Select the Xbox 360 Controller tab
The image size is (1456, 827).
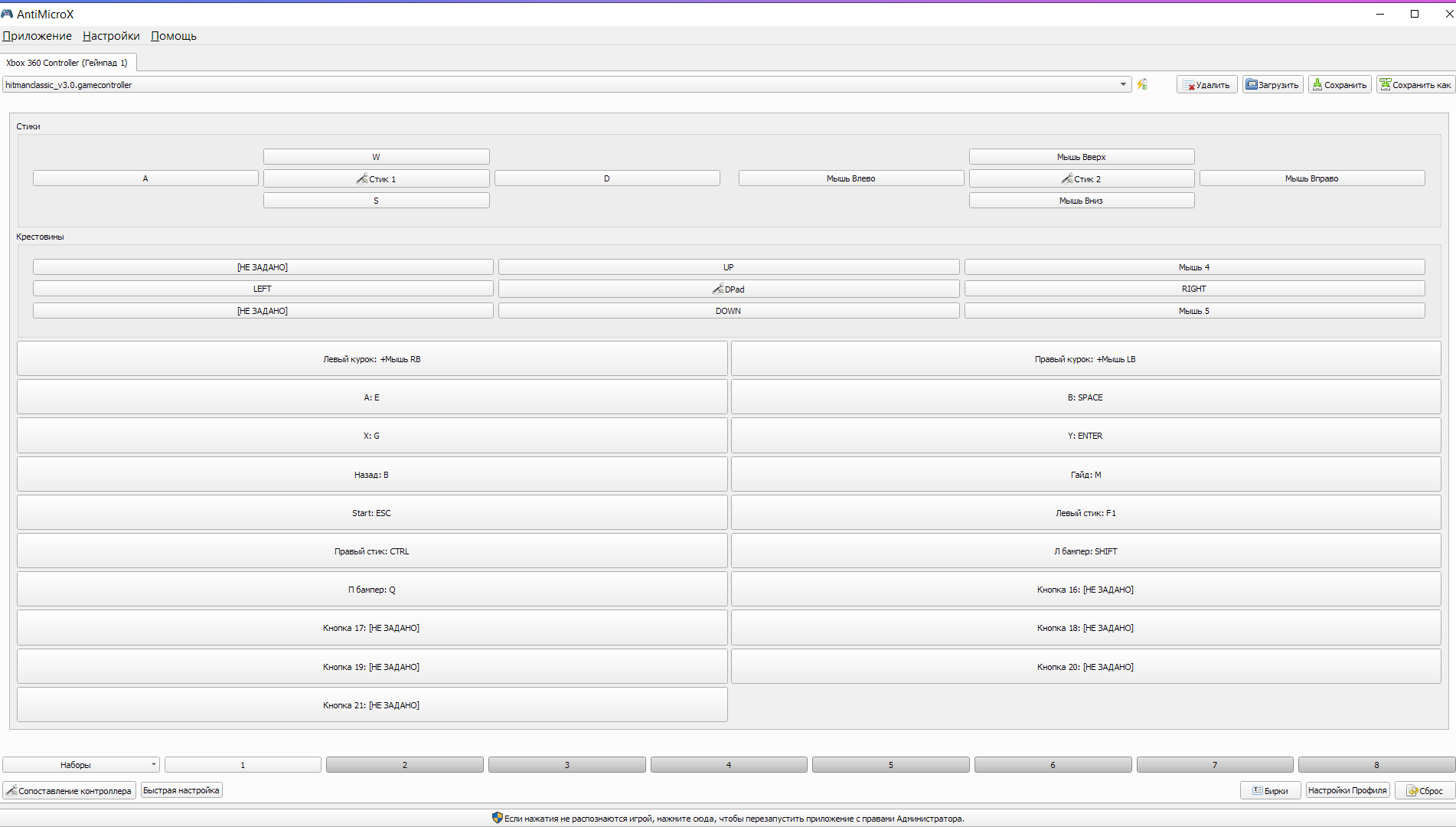[x=67, y=63]
